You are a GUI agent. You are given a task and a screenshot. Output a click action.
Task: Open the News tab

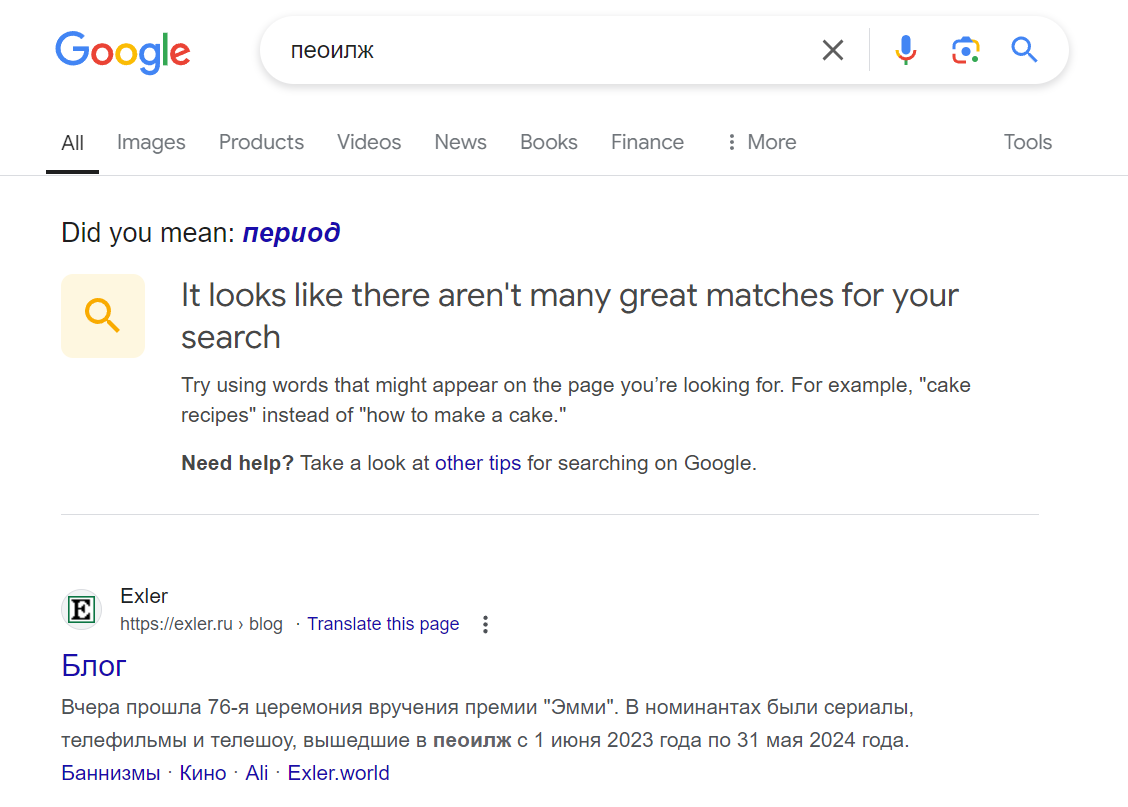coord(460,142)
